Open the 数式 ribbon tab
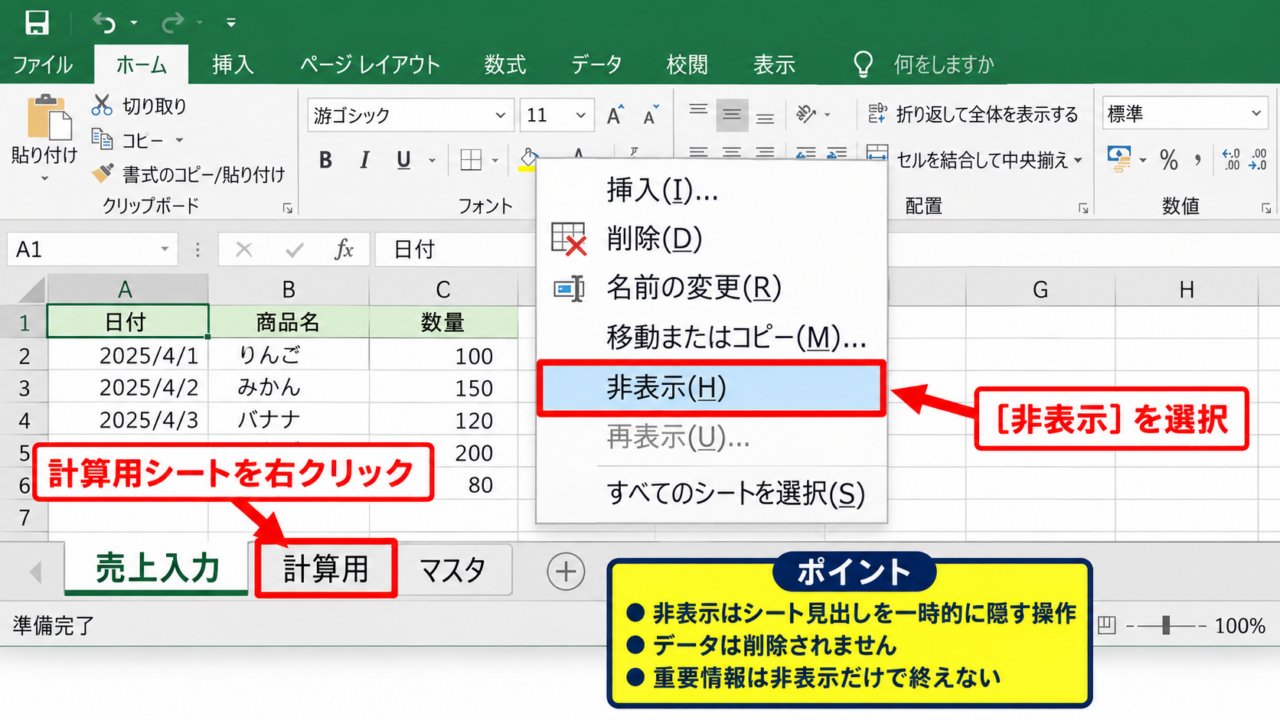The image size is (1280, 720). (505, 65)
